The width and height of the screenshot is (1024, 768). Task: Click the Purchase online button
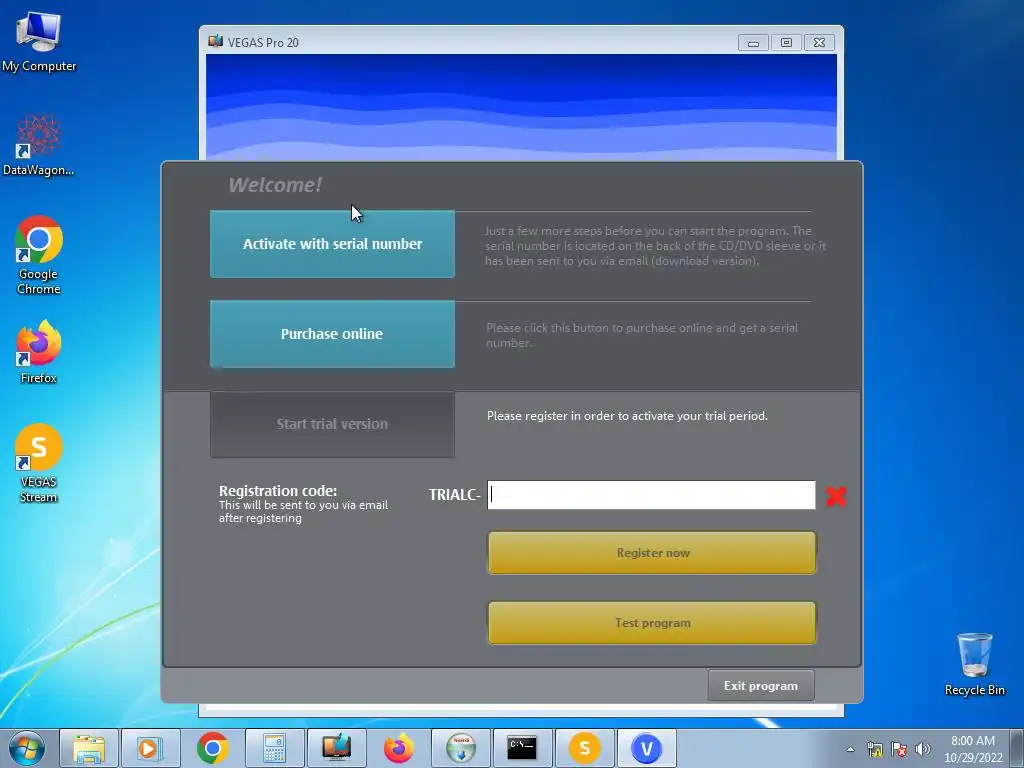[x=332, y=334]
